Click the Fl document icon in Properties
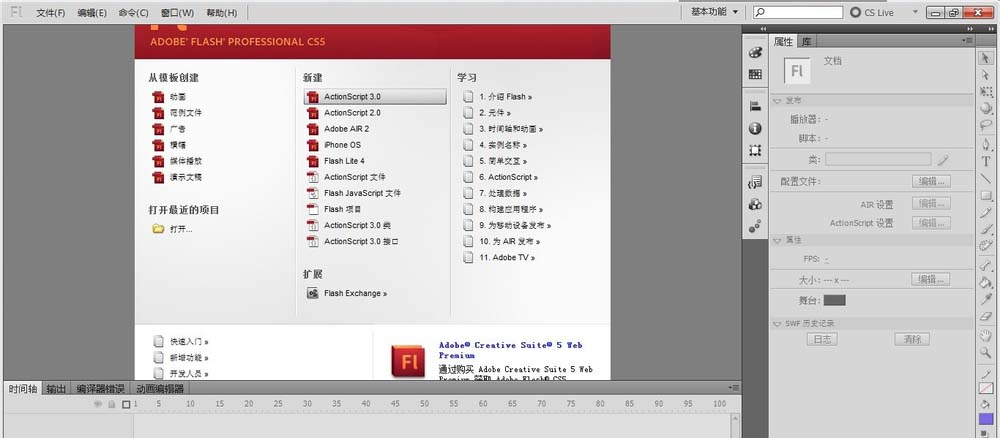Screen dimensions: 1000x438 pos(797,70)
